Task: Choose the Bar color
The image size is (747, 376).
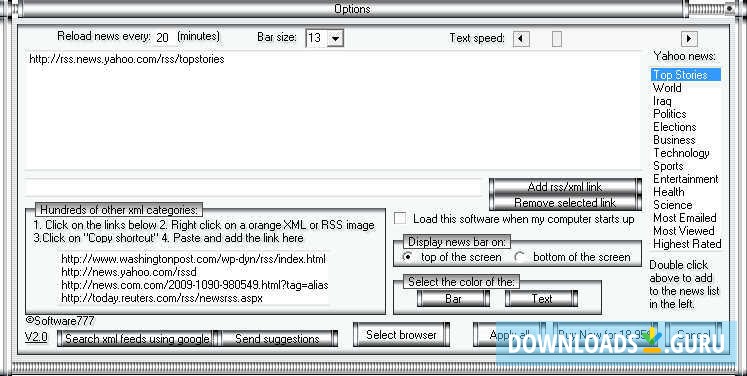Action: (453, 299)
